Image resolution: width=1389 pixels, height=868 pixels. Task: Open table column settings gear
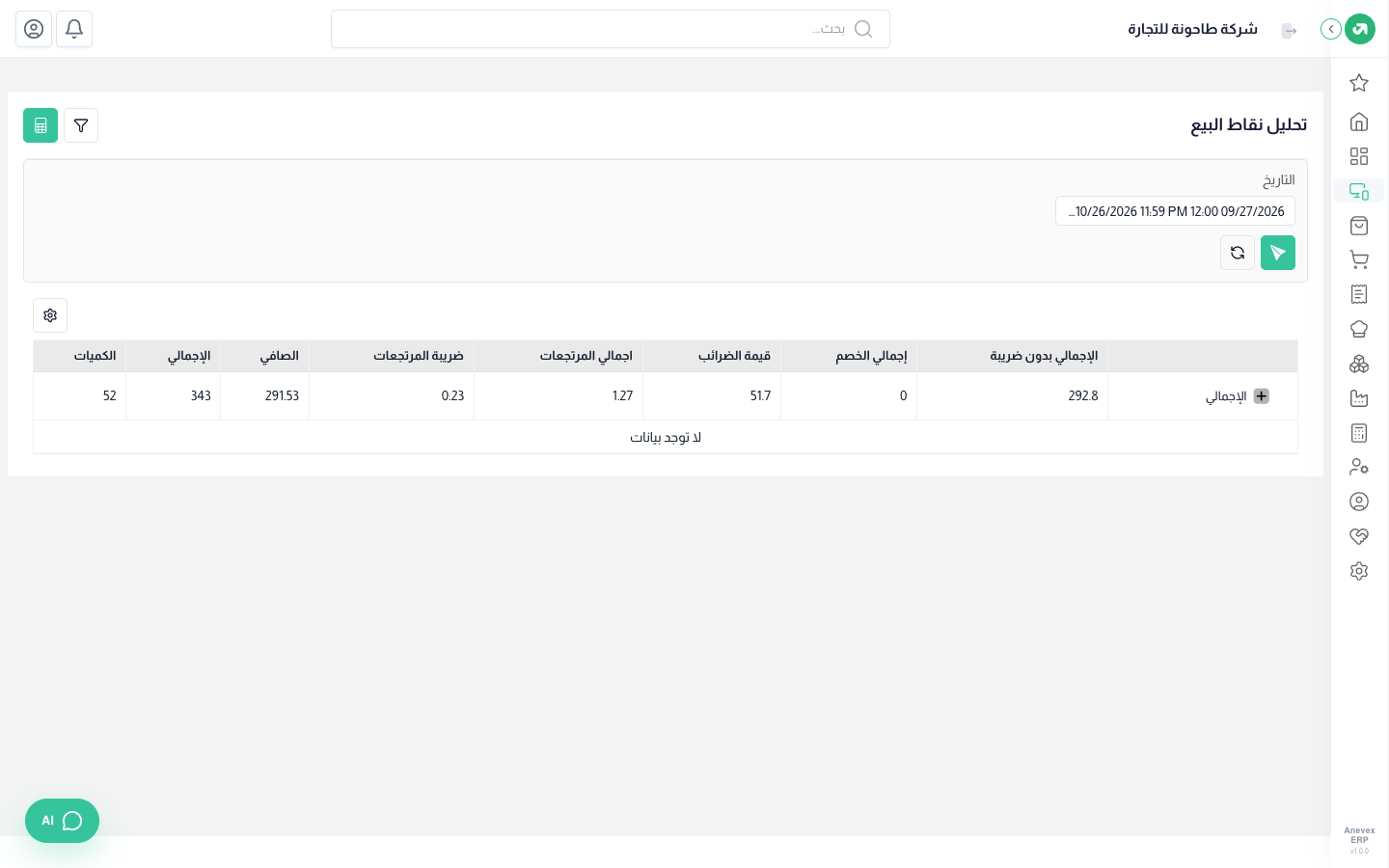tap(50, 315)
